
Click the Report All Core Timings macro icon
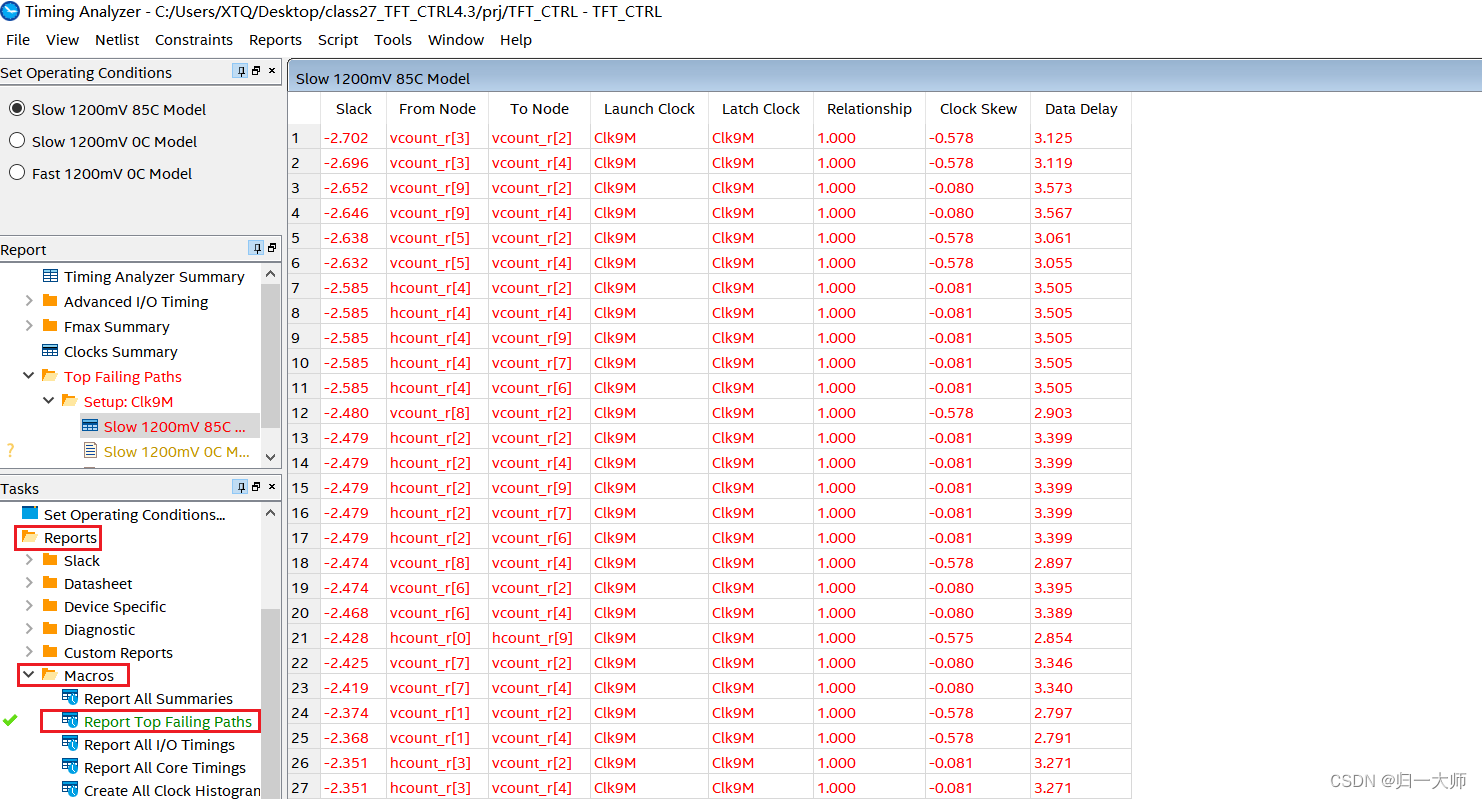click(70, 766)
